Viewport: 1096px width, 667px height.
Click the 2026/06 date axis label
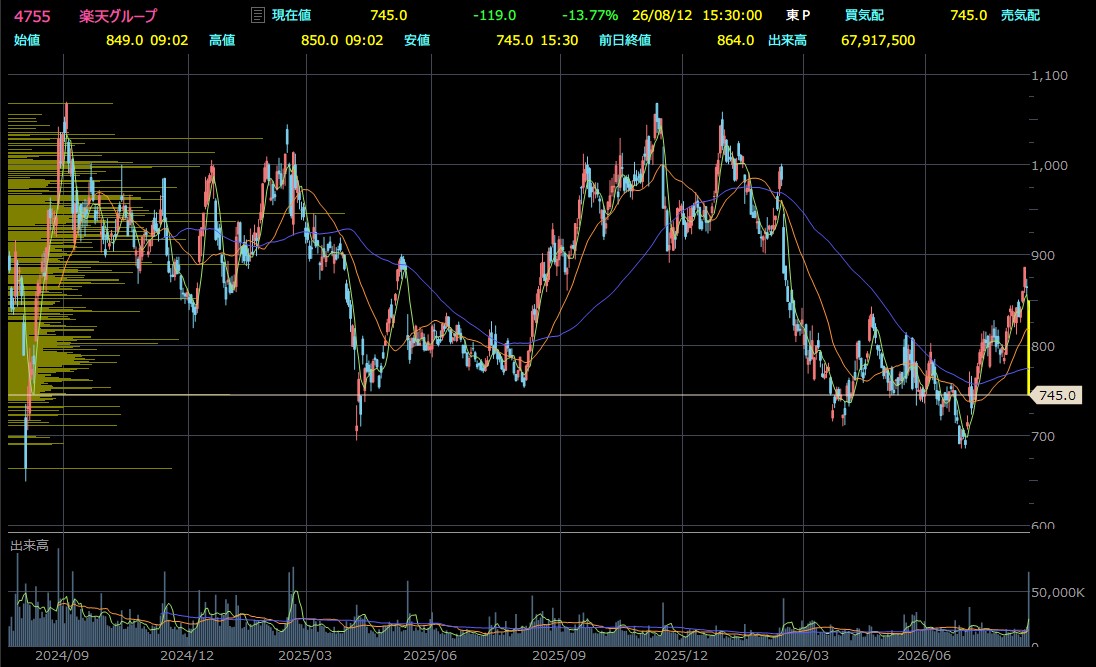point(924,656)
